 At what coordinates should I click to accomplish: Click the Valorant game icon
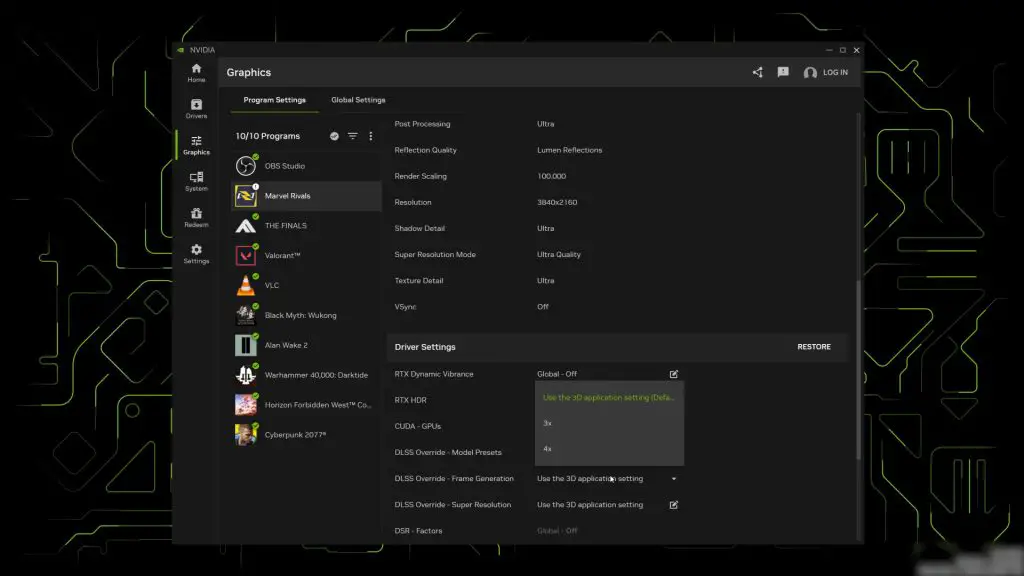[246, 255]
